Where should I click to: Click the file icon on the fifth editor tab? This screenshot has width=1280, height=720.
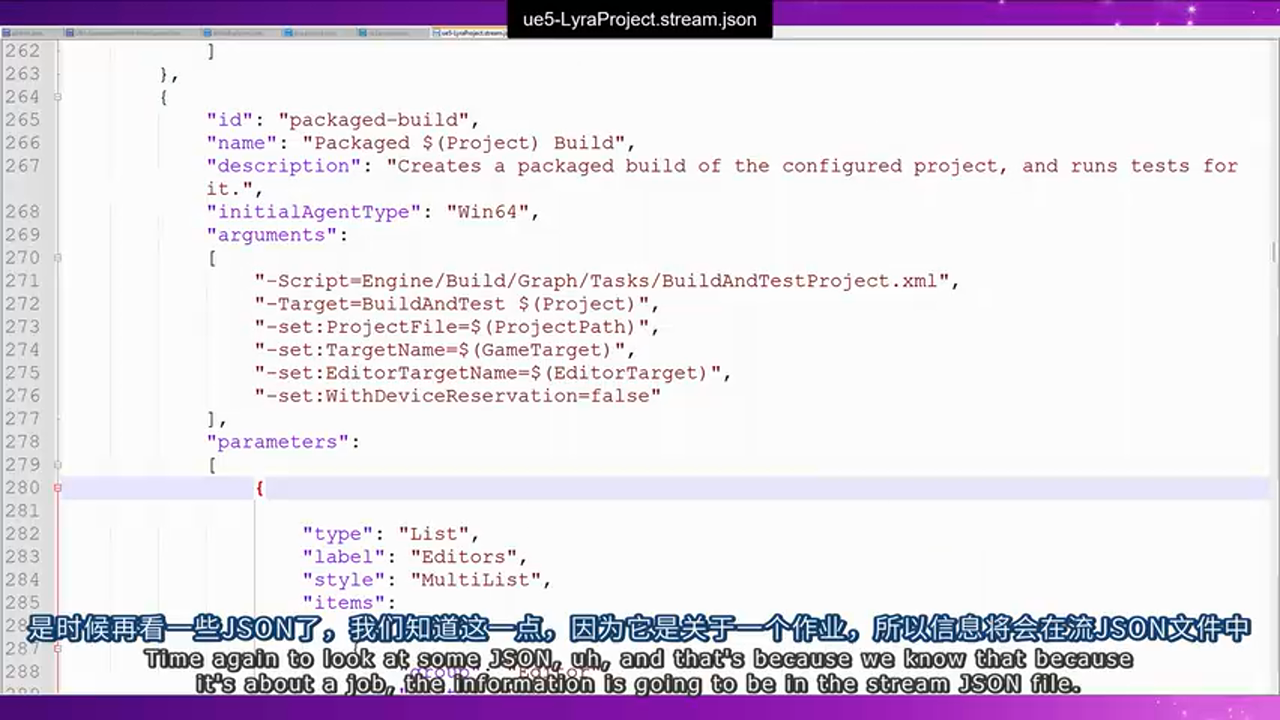click(361, 32)
